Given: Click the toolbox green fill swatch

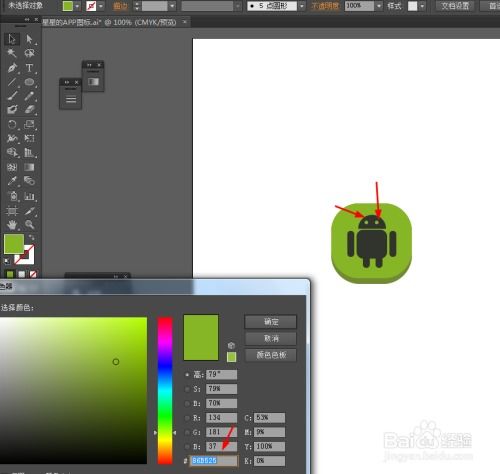Looking at the screenshot, I should 14,244.
